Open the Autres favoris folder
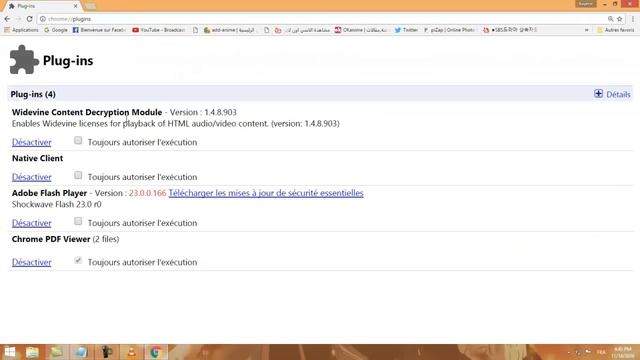Screen dimensions: 640x360 [616, 30]
